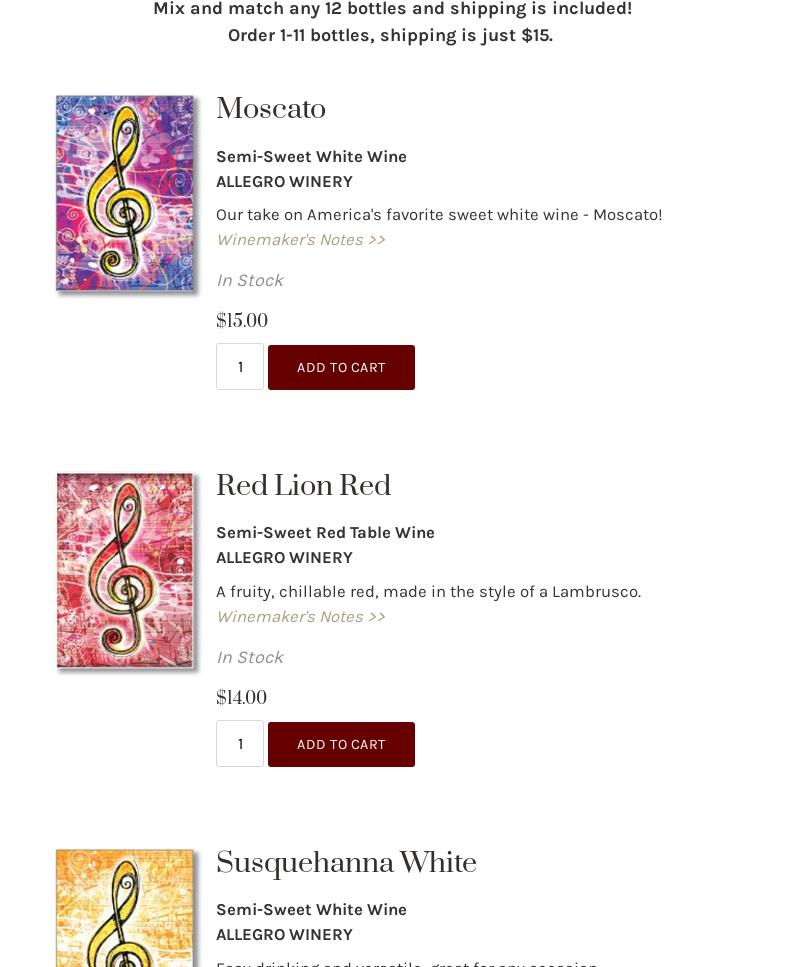Click ALLEGRO WINERY under Moscato
785x967 pixels.
284,181
